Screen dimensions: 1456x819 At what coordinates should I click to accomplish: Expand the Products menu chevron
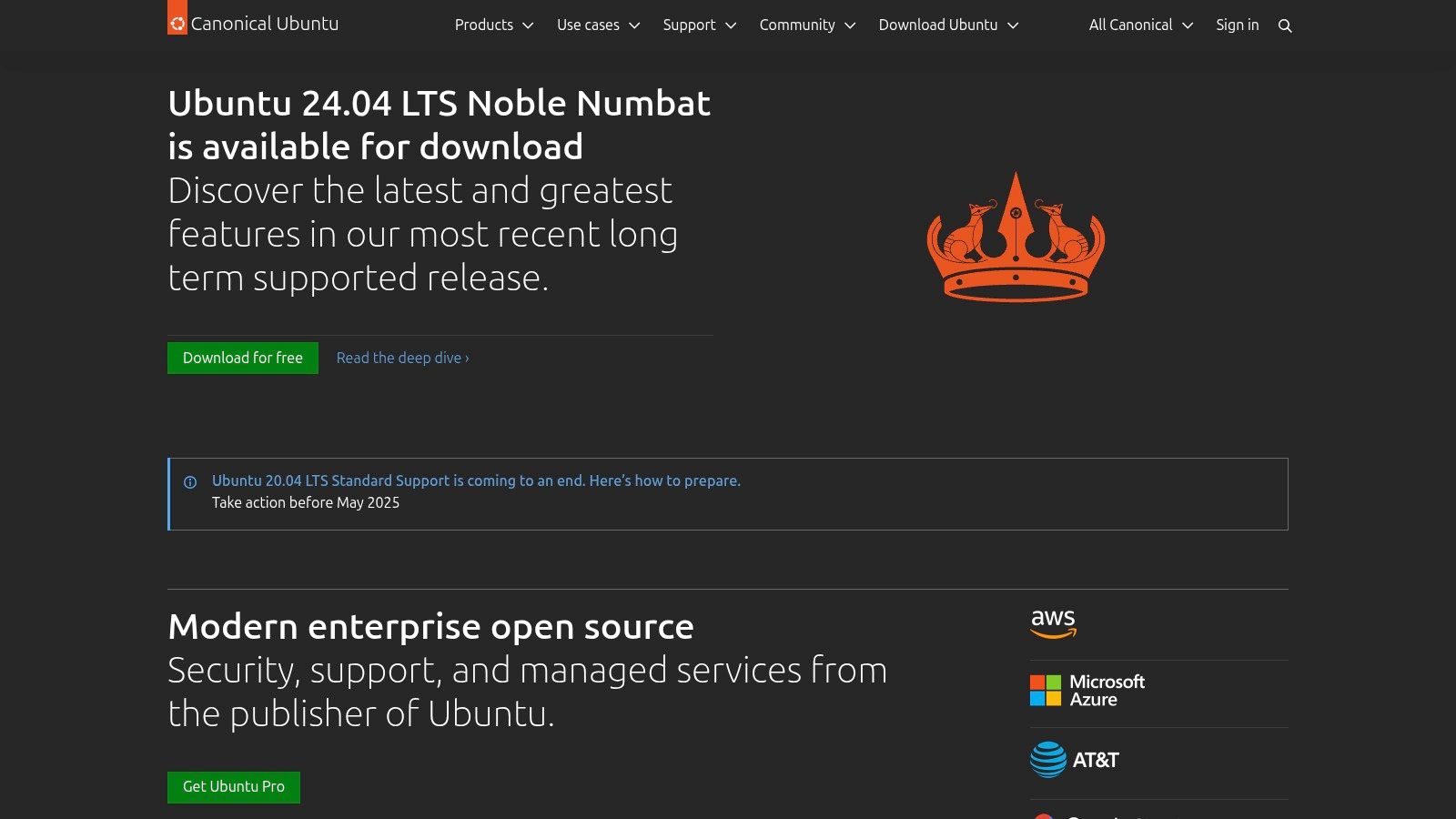point(528,25)
